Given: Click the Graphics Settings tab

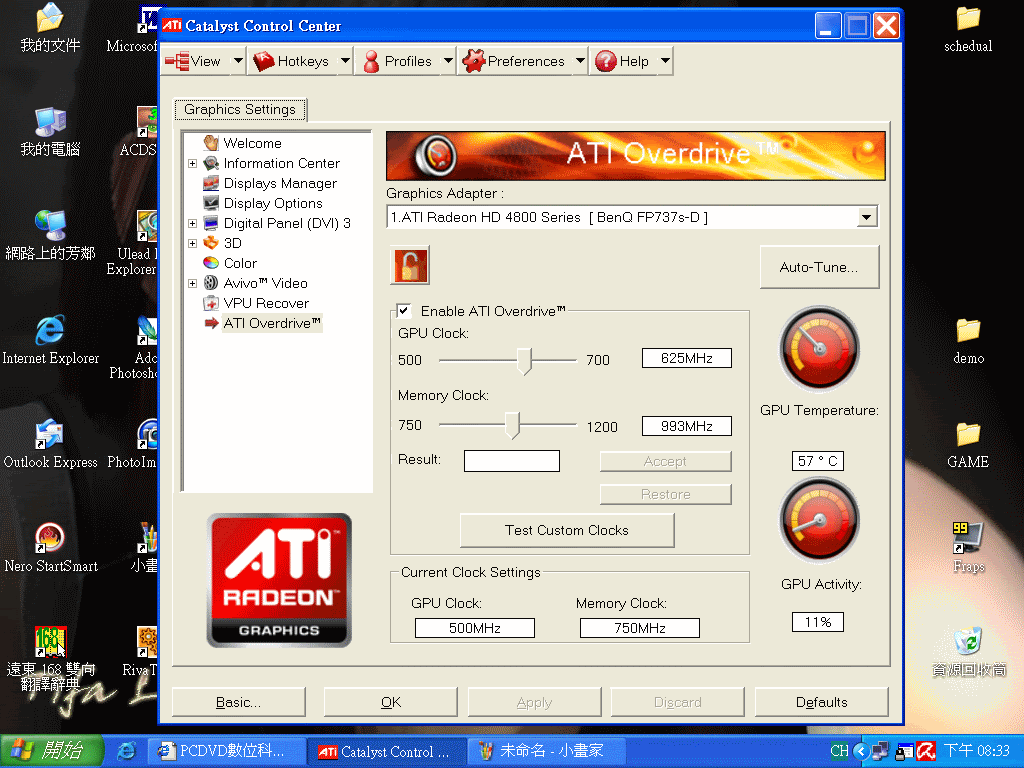Looking at the screenshot, I should [x=240, y=110].
